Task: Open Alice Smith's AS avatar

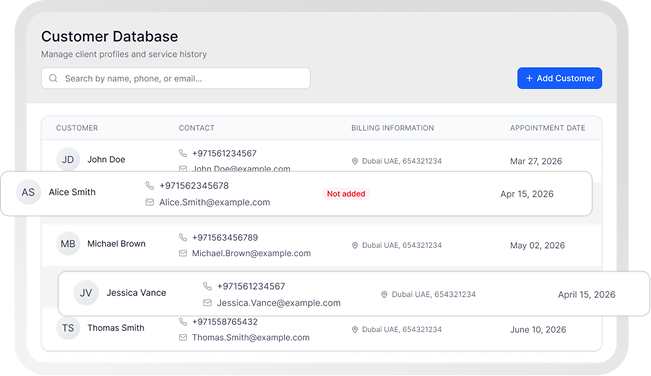Action: click(28, 192)
